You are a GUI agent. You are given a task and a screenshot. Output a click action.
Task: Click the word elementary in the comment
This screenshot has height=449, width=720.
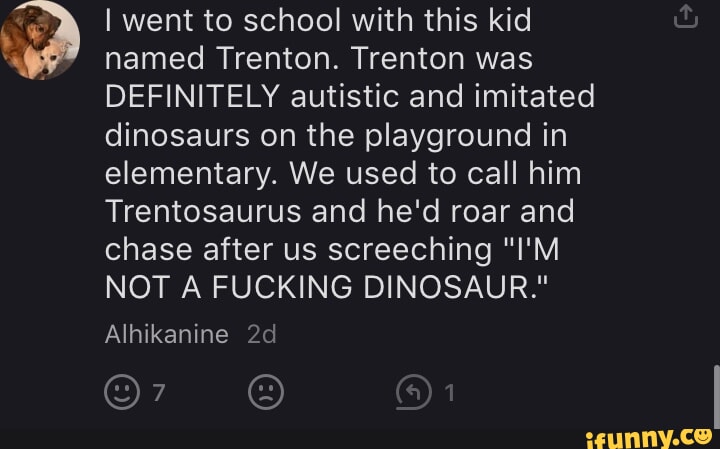tap(190, 174)
